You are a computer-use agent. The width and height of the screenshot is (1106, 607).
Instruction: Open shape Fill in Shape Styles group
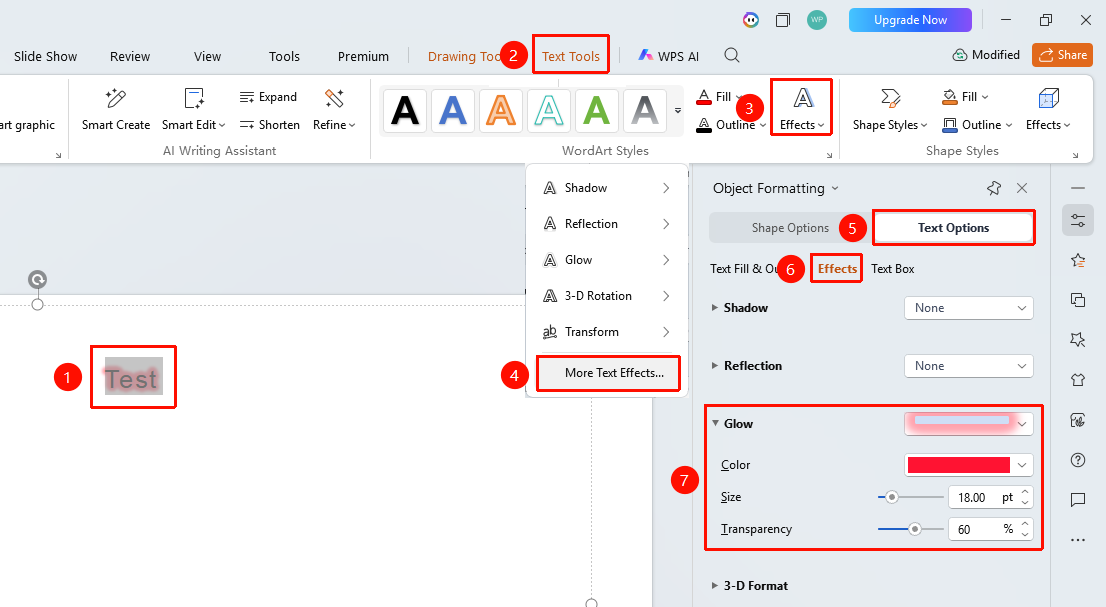966,97
